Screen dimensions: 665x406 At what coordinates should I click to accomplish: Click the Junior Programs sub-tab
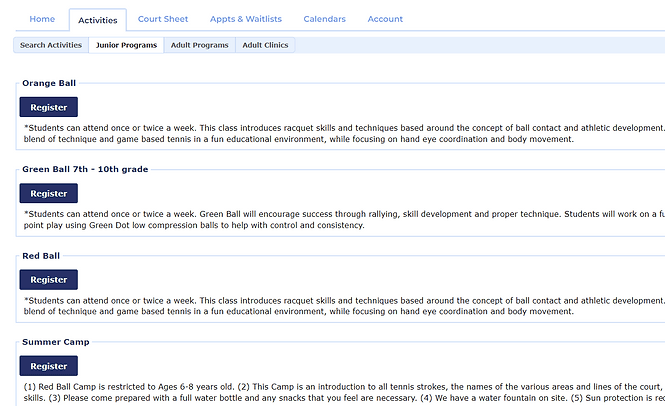point(126,45)
